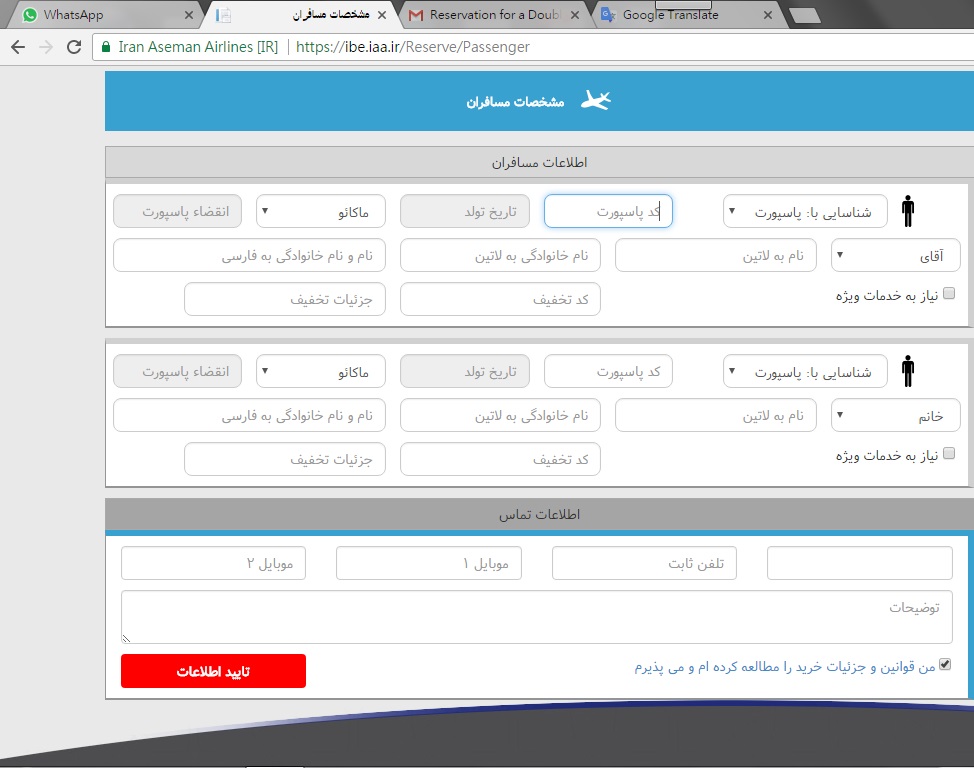The width and height of the screenshot is (974, 768).
Task: Click the browser back arrow
Action: click(x=18, y=47)
